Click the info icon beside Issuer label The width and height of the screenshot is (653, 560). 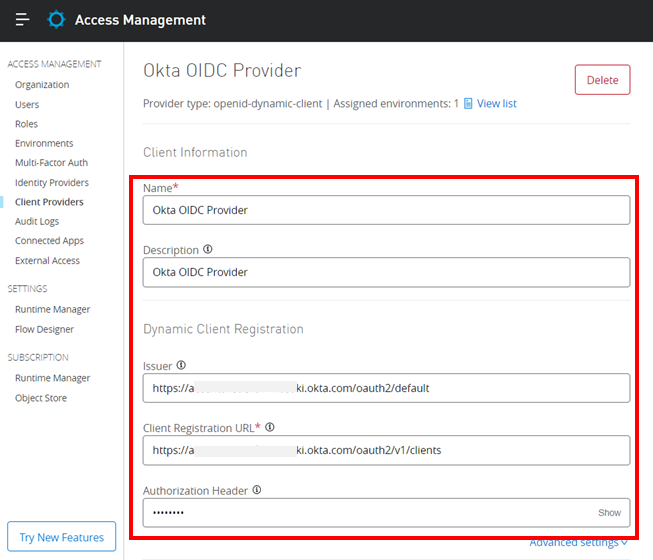click(181, 366)
